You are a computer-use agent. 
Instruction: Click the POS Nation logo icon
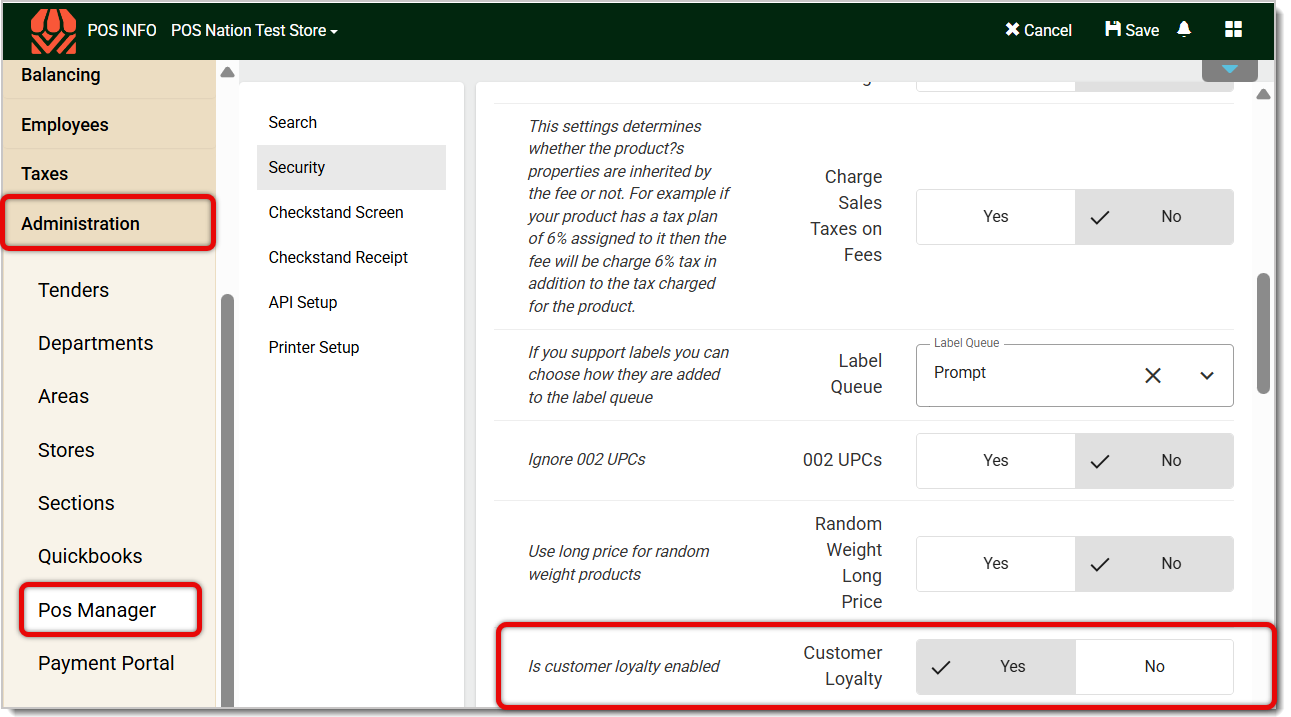(53, 31)
